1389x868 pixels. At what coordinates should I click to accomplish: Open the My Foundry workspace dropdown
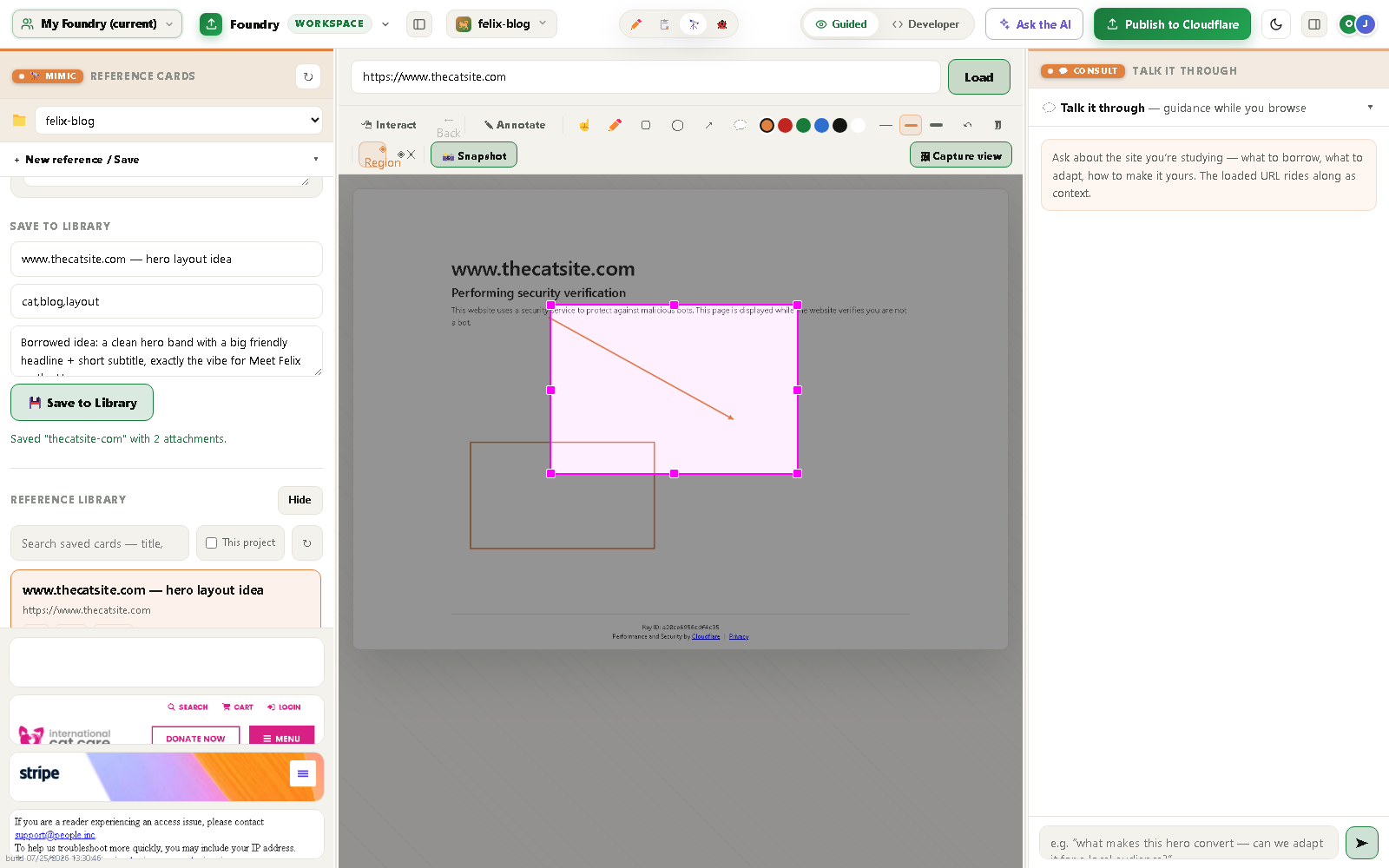point(97,24)
